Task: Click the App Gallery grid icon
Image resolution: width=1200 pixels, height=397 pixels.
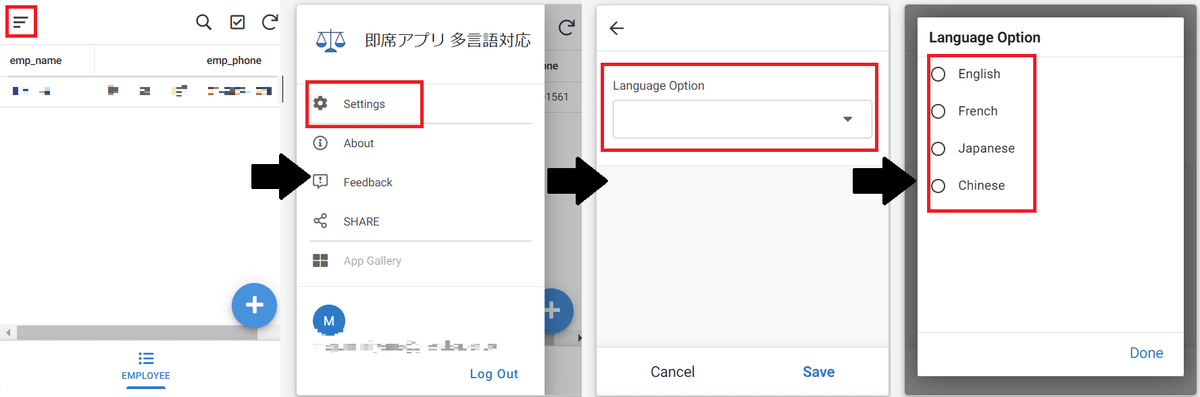Action: [320, 261]
